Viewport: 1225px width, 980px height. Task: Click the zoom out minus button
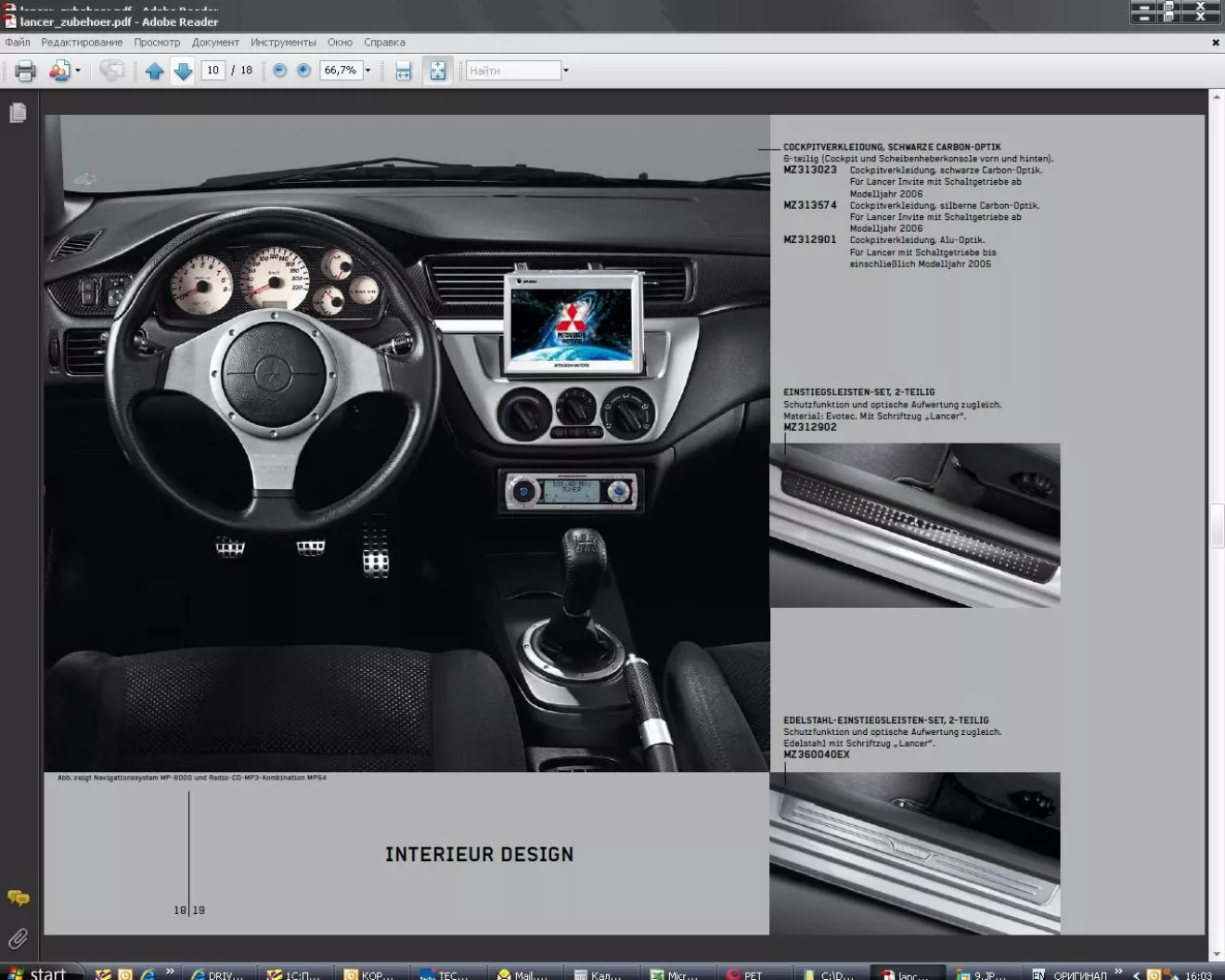coord(279,71)
